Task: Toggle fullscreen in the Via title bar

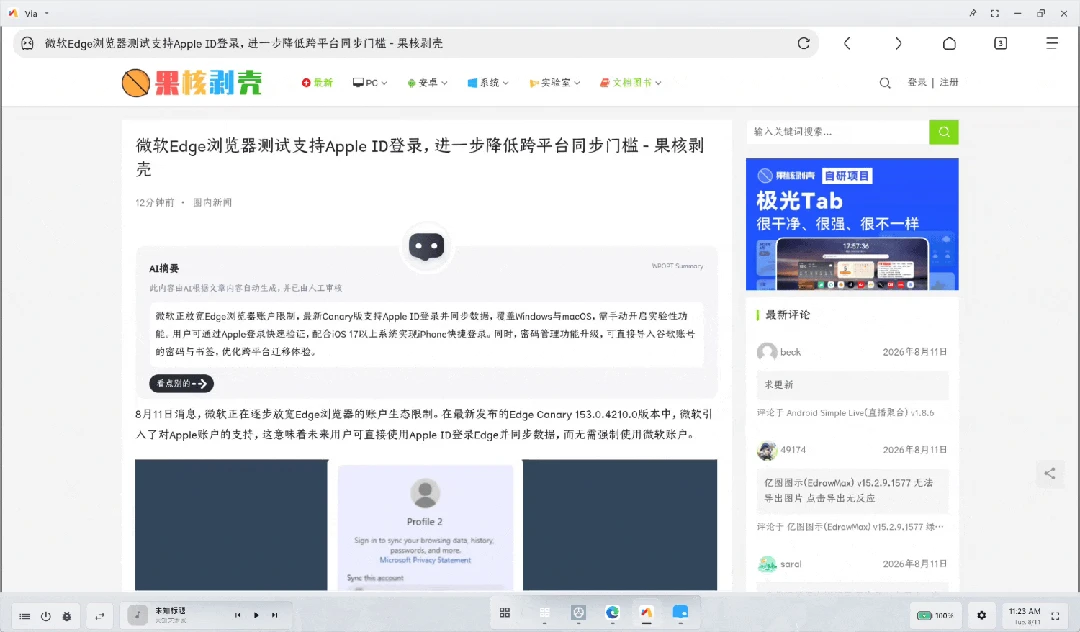Action: (x=995, y=13)
